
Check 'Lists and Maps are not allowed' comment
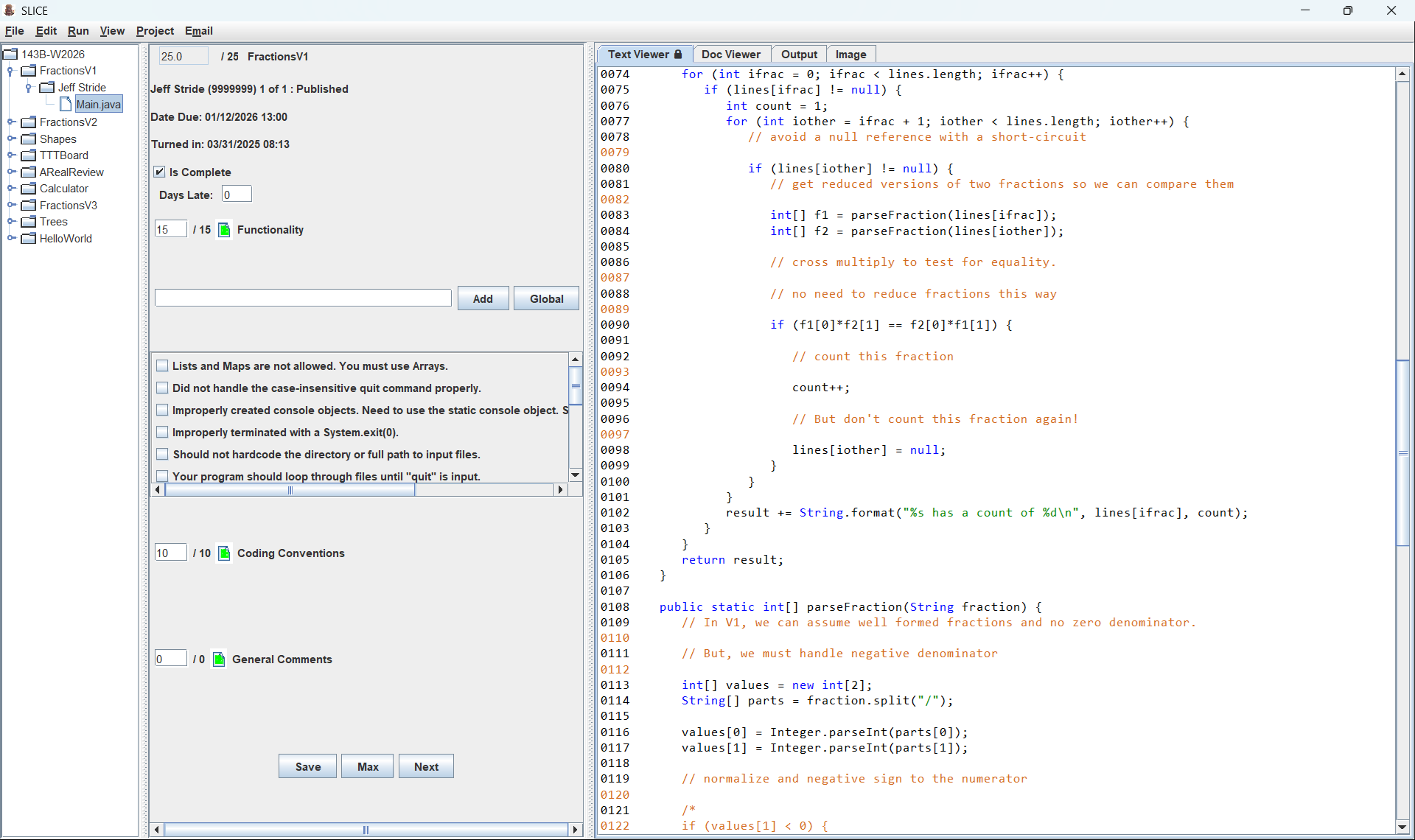162,365
